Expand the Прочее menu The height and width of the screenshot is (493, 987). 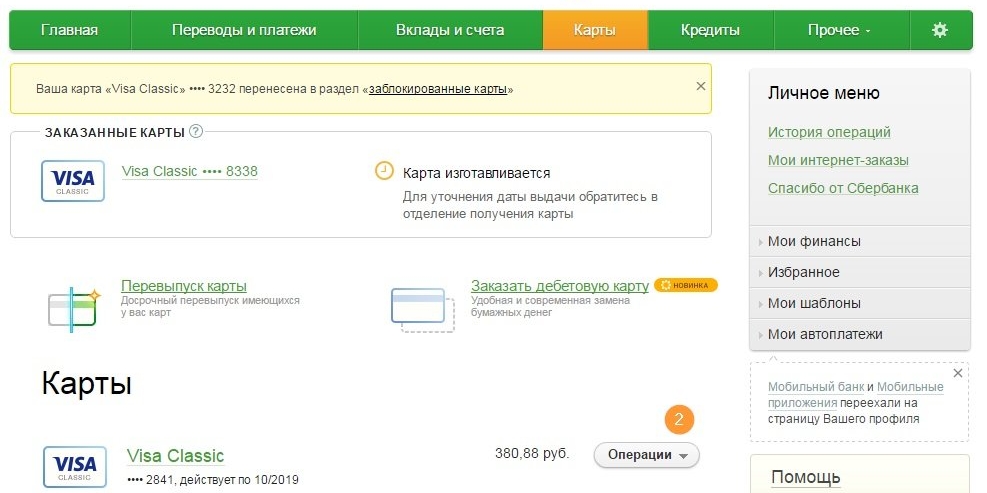click(x=839, y=30)
